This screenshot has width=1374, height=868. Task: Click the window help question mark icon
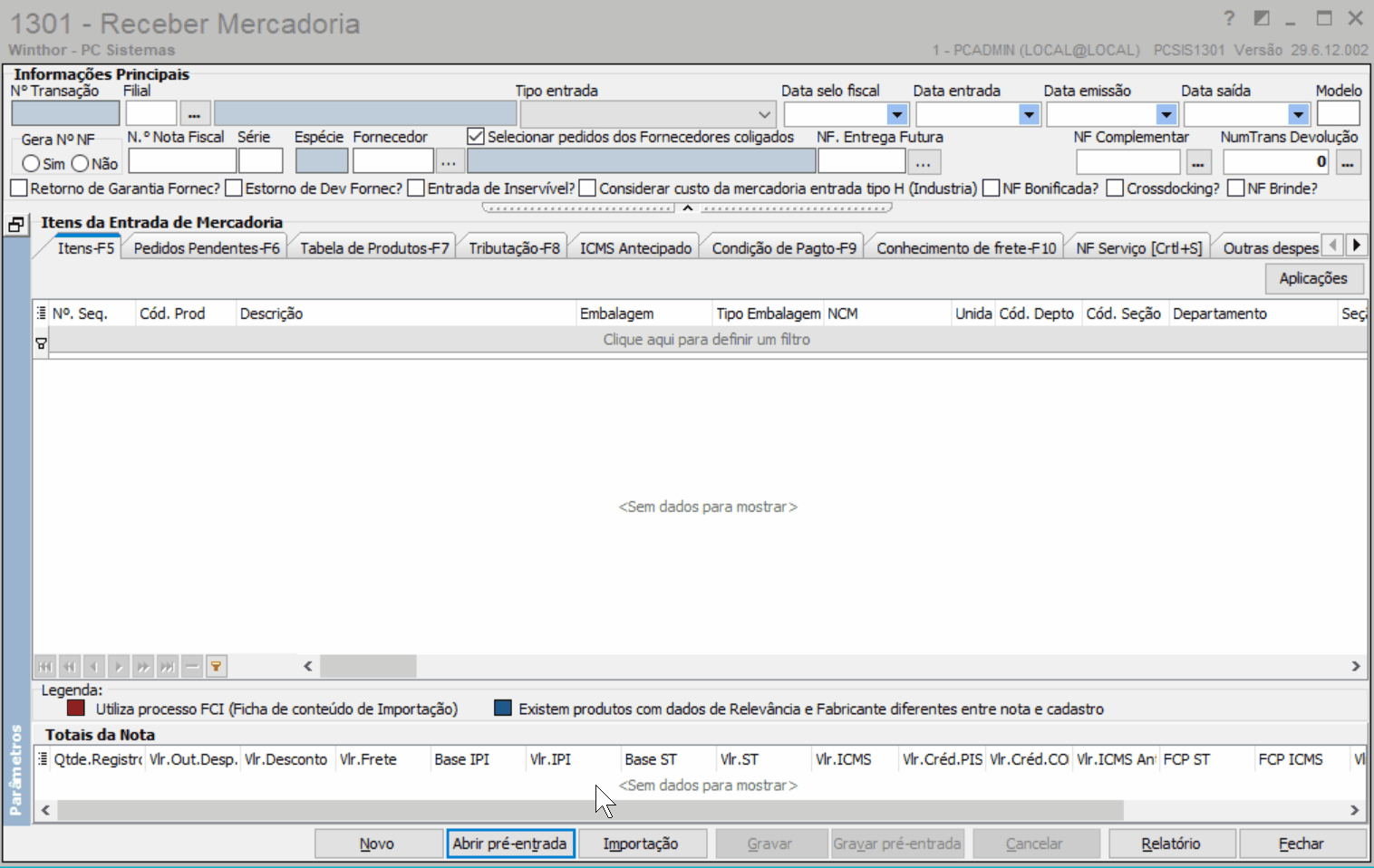coord(1229,18)
